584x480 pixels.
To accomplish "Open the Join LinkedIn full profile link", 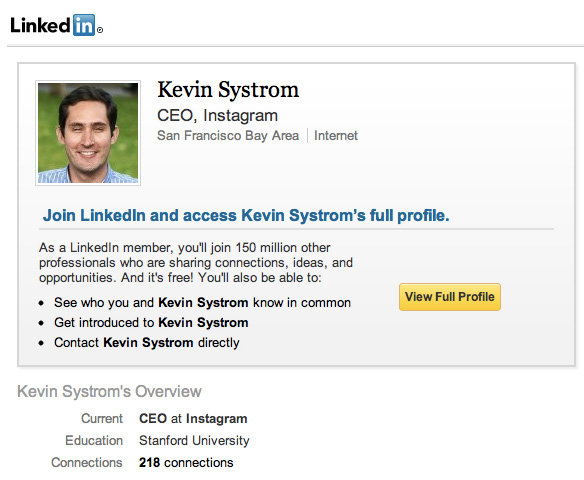I will click(246, 215).
